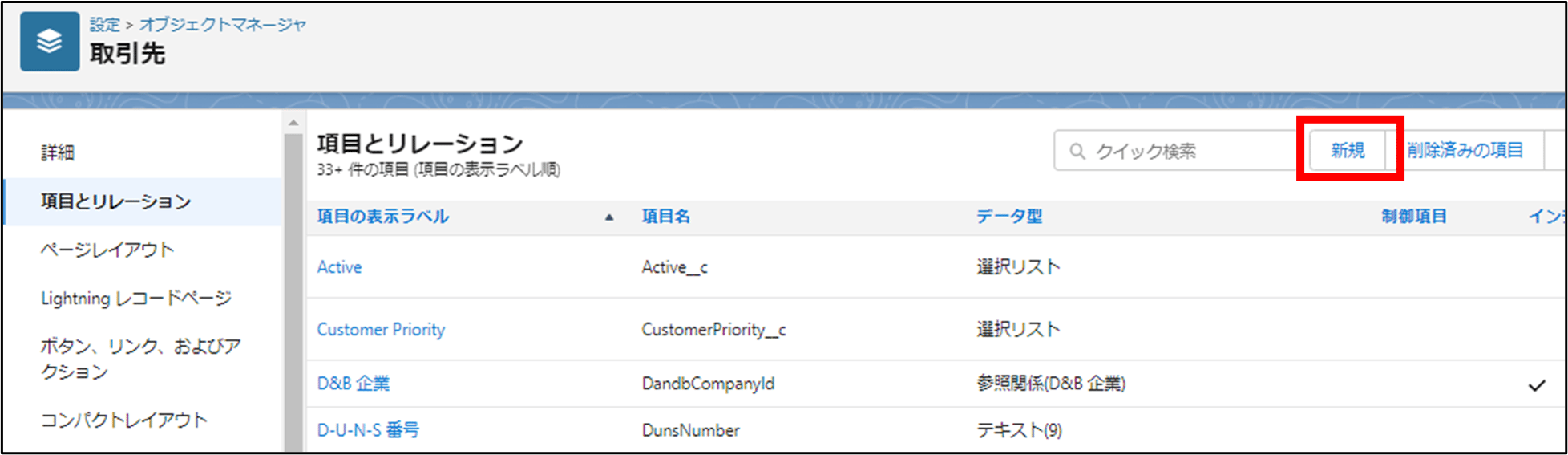Click the DandbCompanyId field name cell
The width and height of the screenshot is (1568, 455).
[x=709, y=384]
